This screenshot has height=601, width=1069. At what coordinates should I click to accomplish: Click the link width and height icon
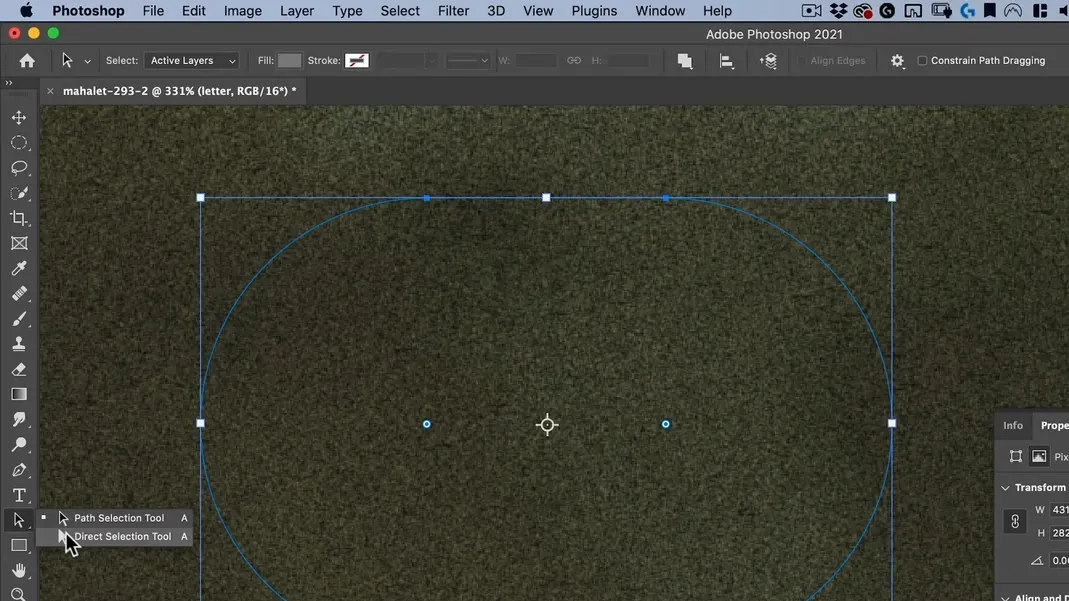(x=574, y=61)
